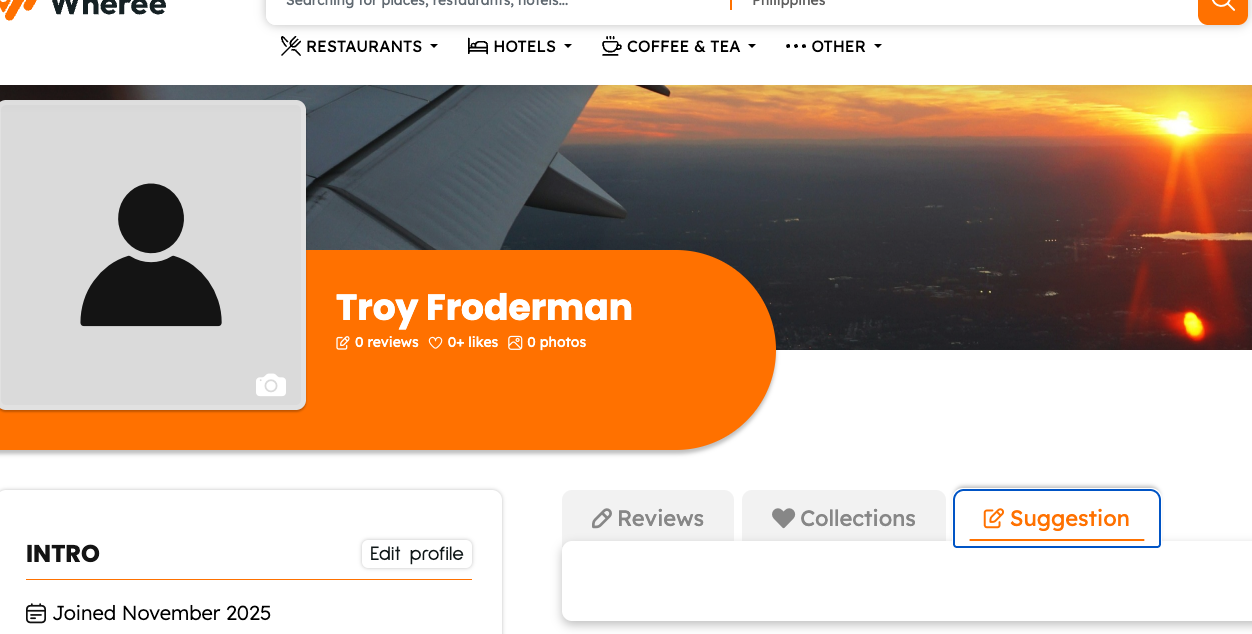Click the orange search magnifier button

pyautogui.click(x=1222, y=6)
